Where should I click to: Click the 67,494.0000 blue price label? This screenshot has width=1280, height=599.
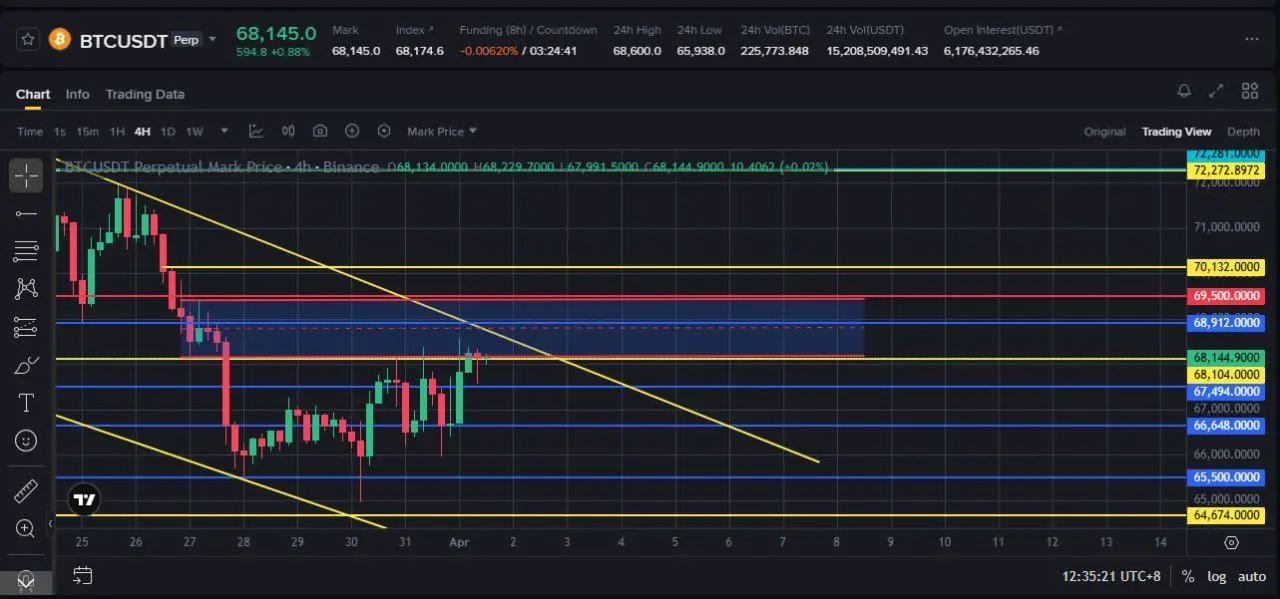point(1226,392)
